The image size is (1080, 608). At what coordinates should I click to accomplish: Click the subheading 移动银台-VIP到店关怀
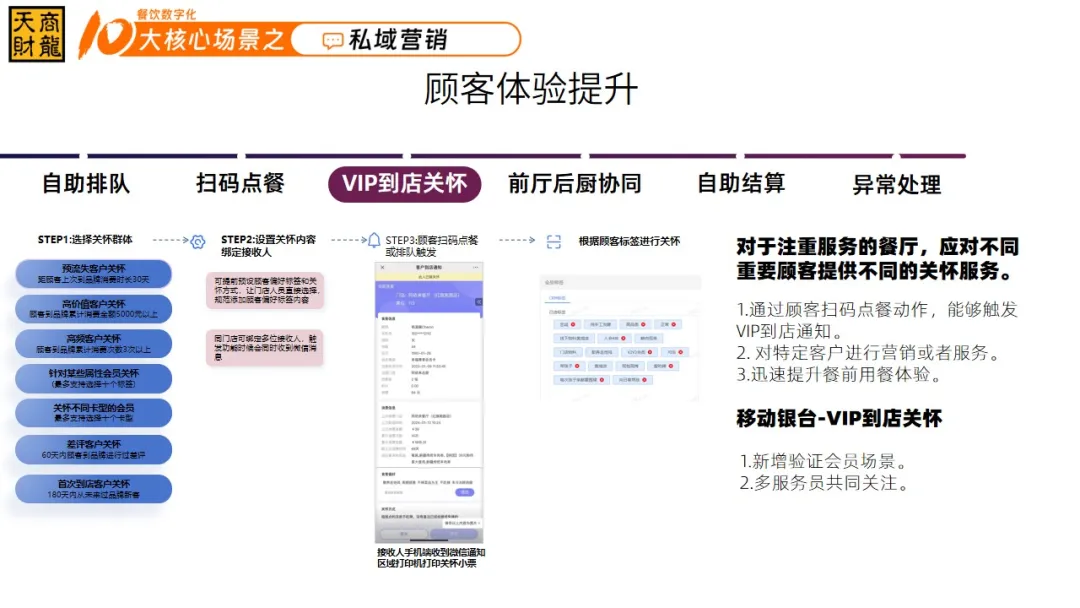pyautogui.click(x=839, y=419)
